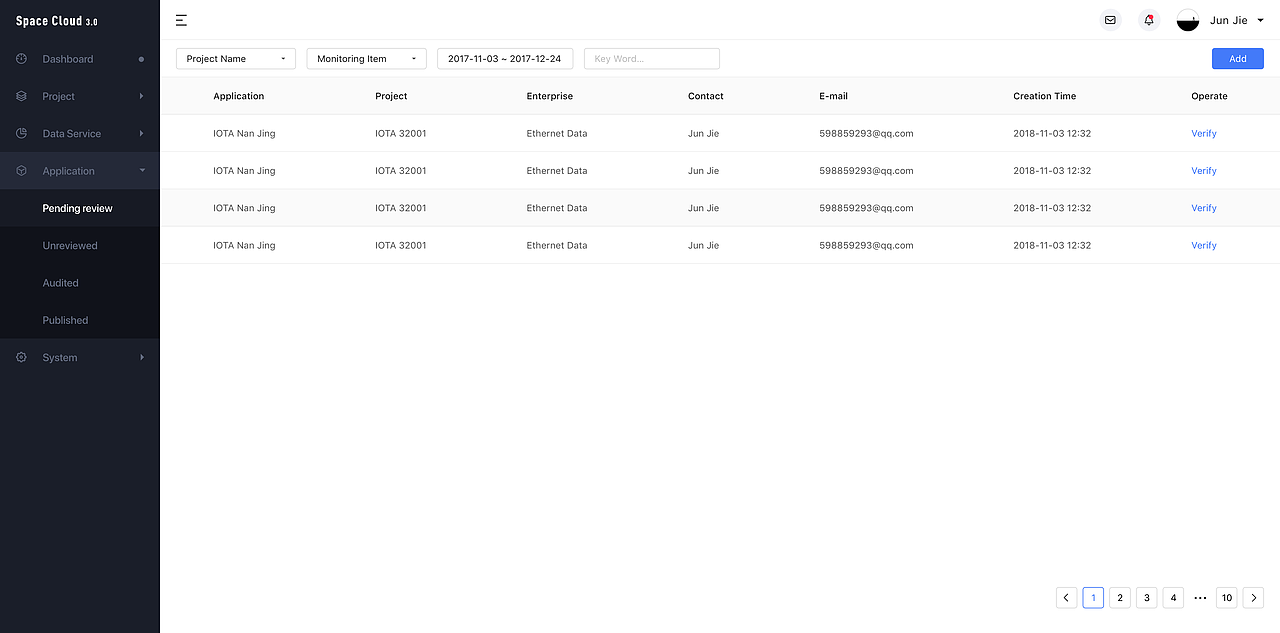Viewport: 1280px width, 633px height.
Task: Click the Project column header
Action: [x=391, y=96]
